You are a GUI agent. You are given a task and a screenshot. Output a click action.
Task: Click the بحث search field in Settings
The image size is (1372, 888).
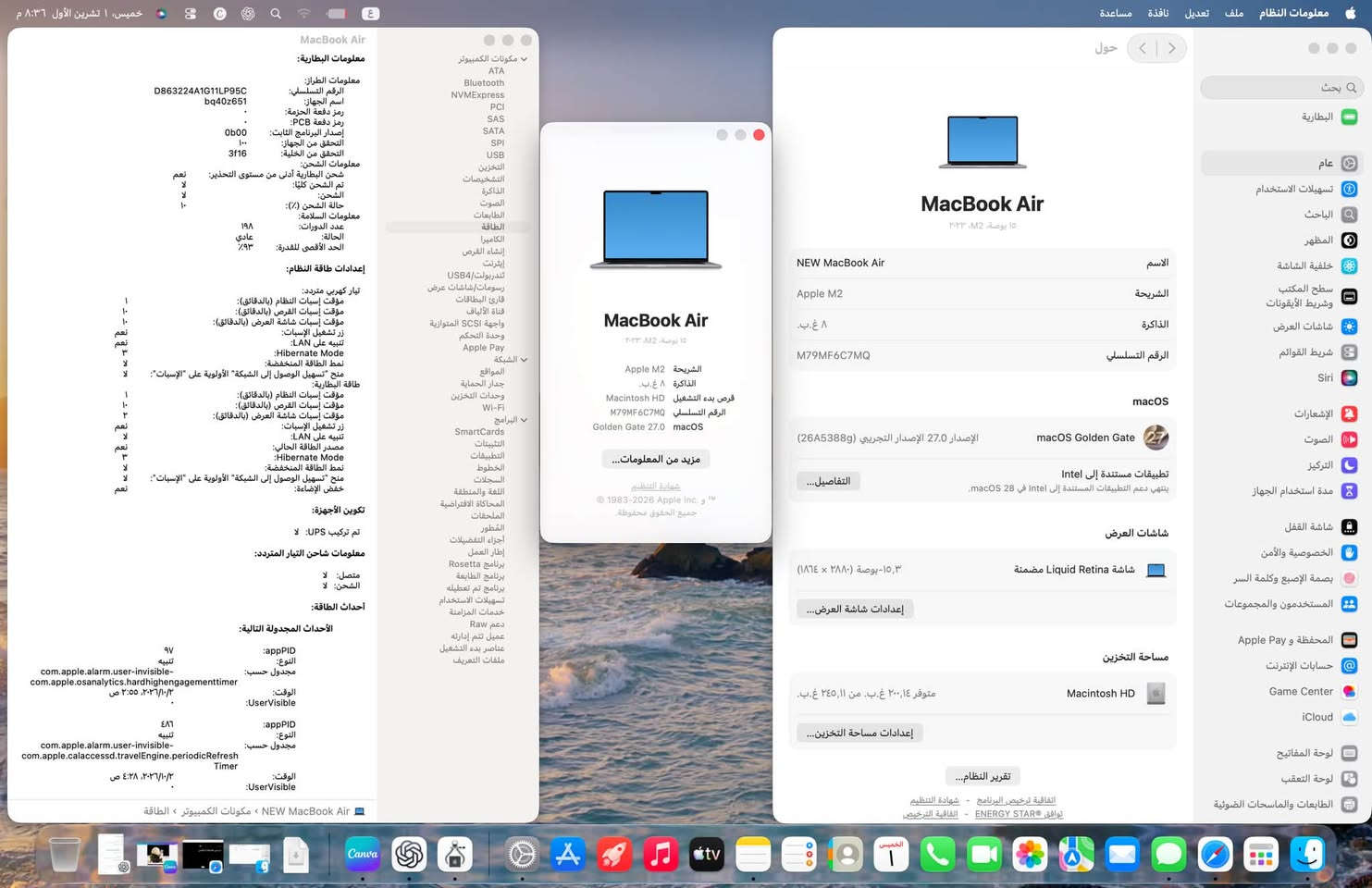pyautogui.click(x=1281, y=87)
